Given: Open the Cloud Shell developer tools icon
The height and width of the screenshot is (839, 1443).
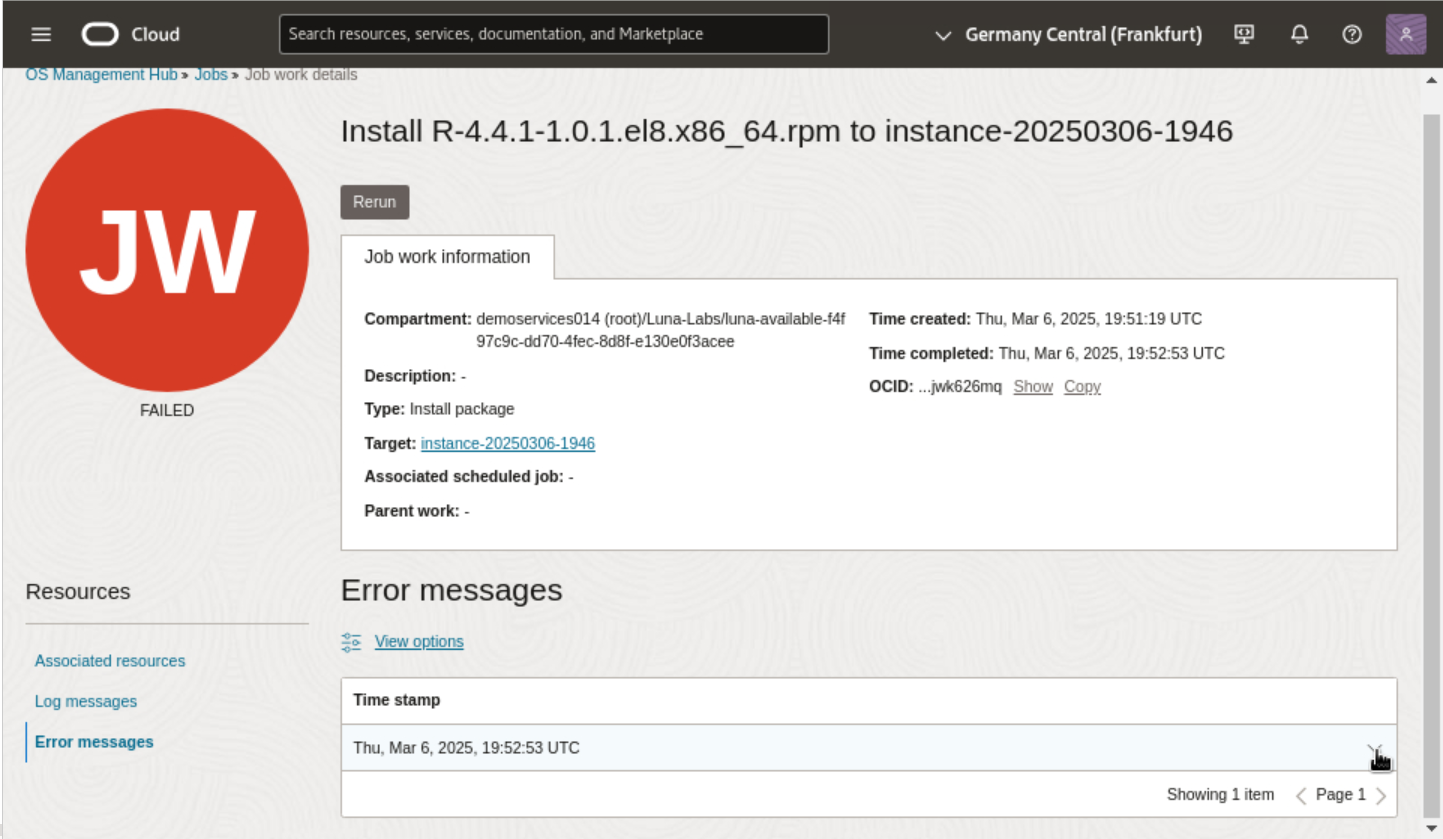Looking at the screenshot, I should [x=1245, y=34].
